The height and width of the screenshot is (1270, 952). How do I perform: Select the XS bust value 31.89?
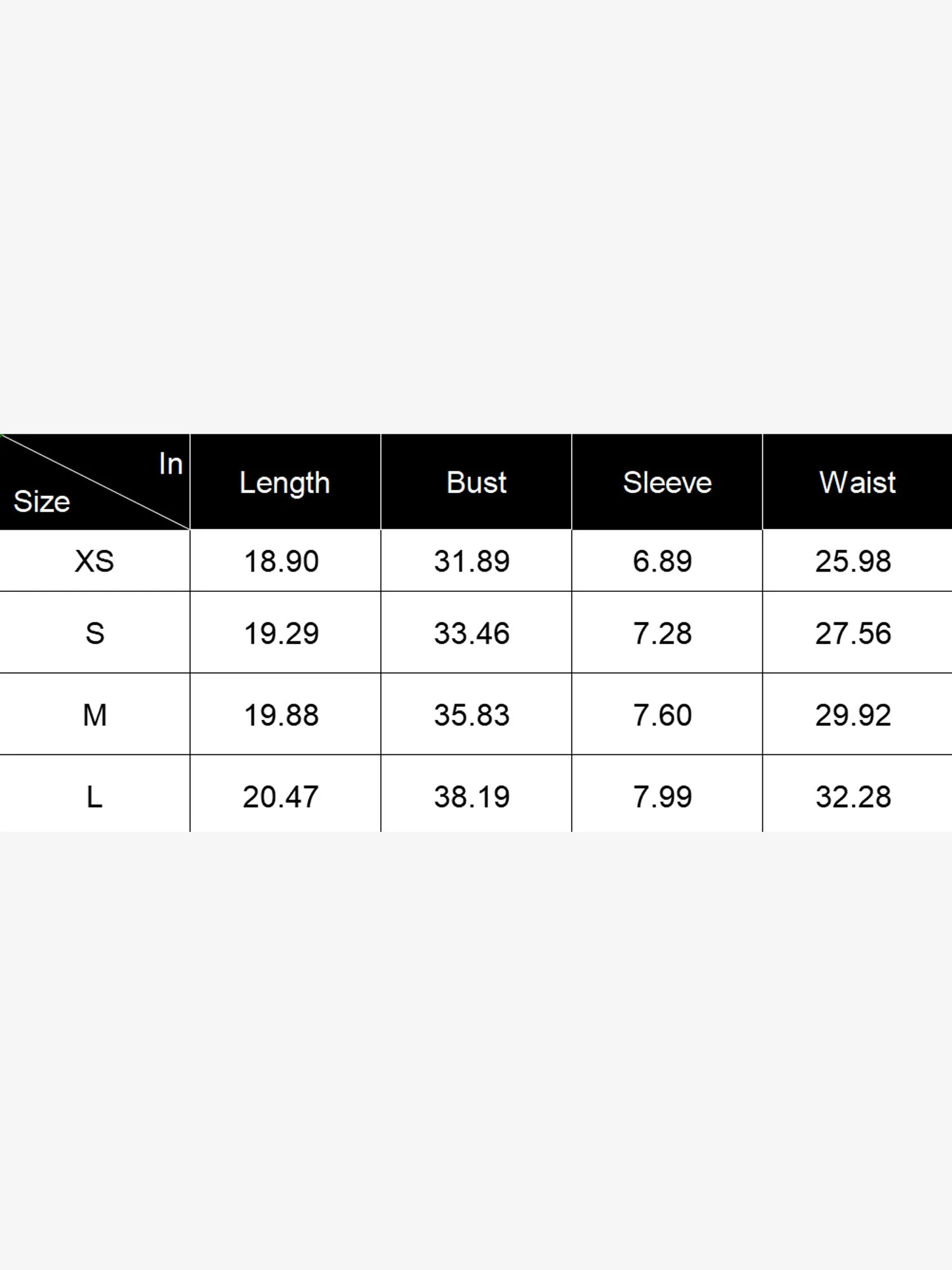[x=472, y=561]
